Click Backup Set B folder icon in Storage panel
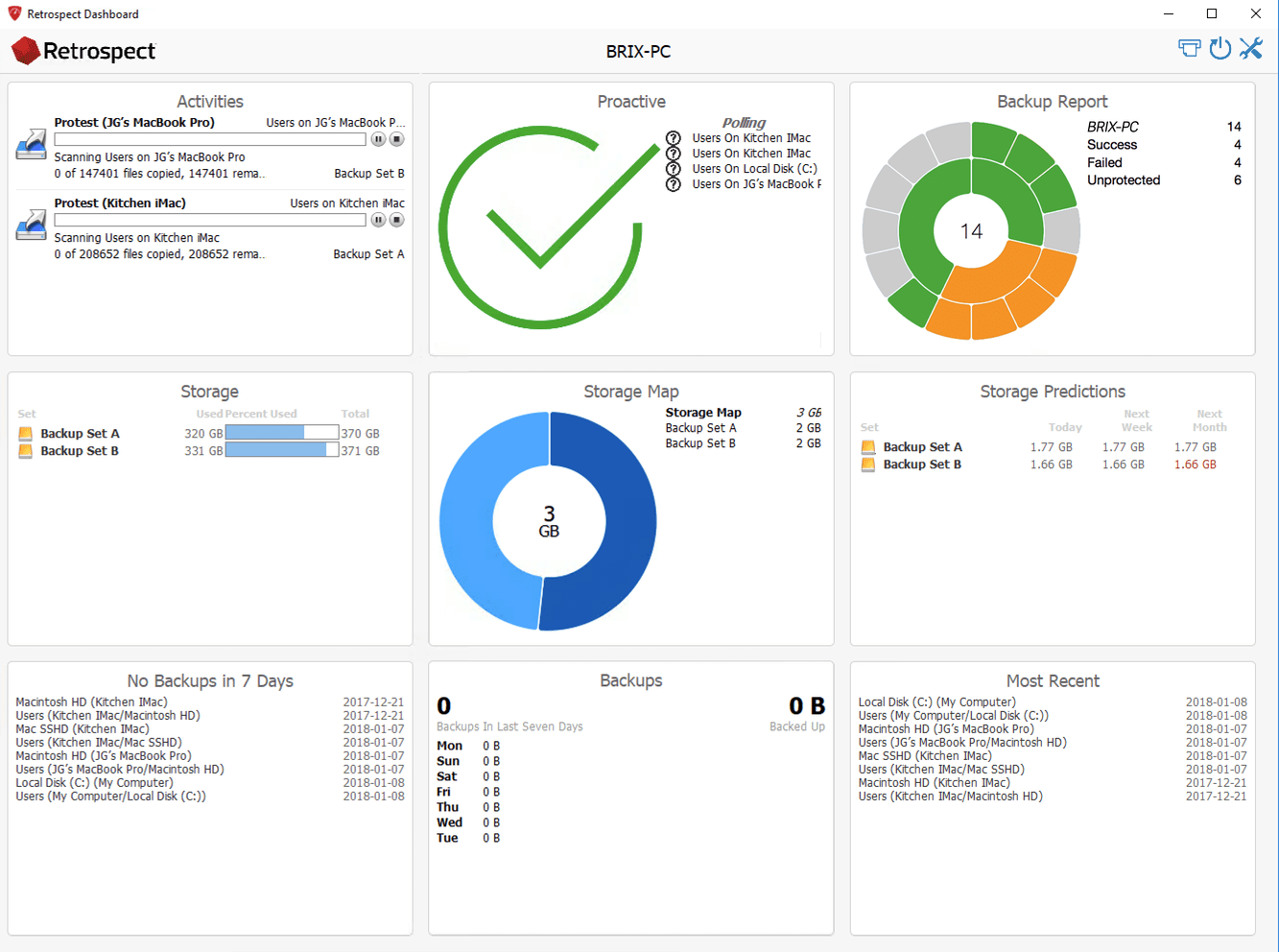This screenshot has width=1279, height=952. (26, 451)
